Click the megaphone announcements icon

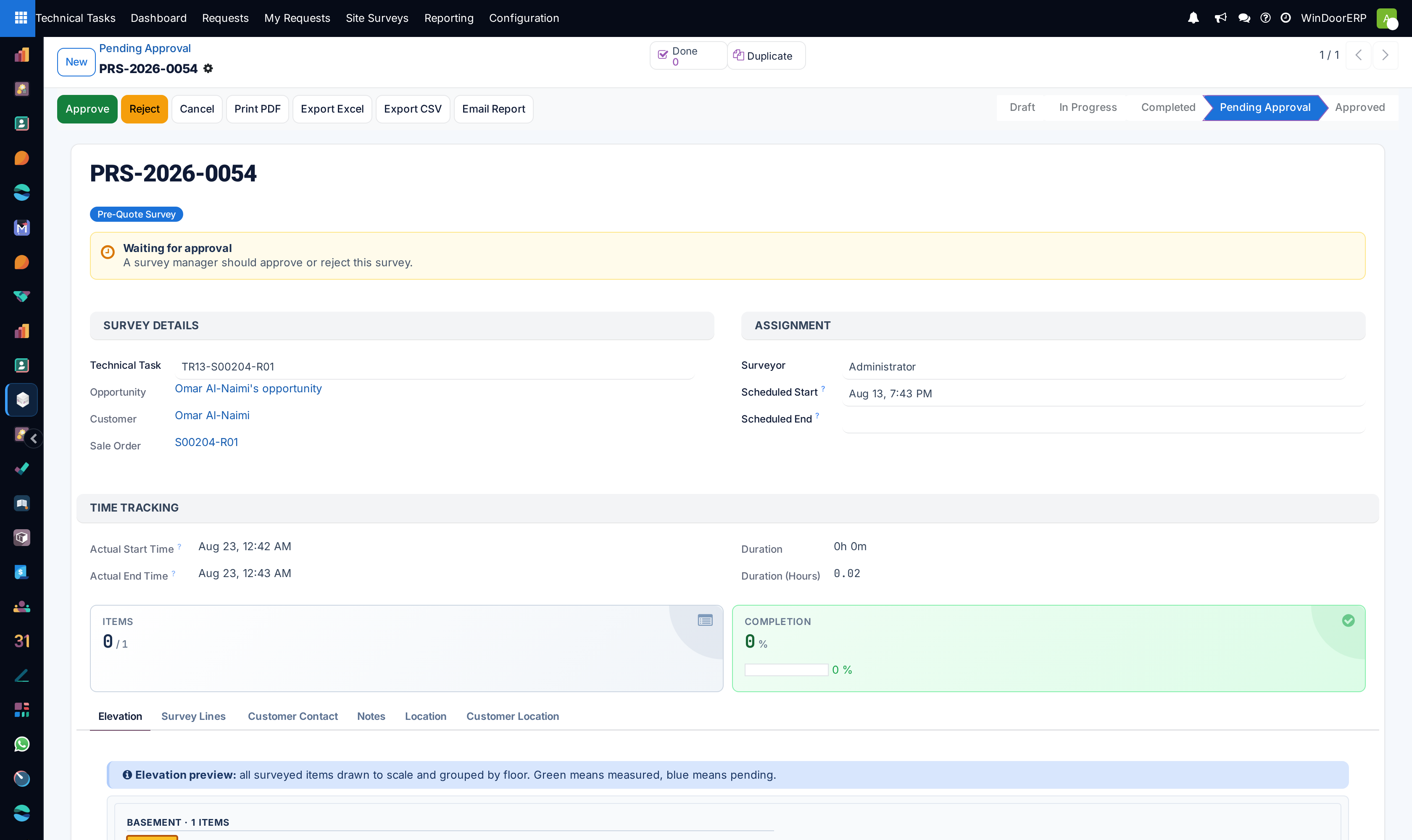tap(1220, 18)
